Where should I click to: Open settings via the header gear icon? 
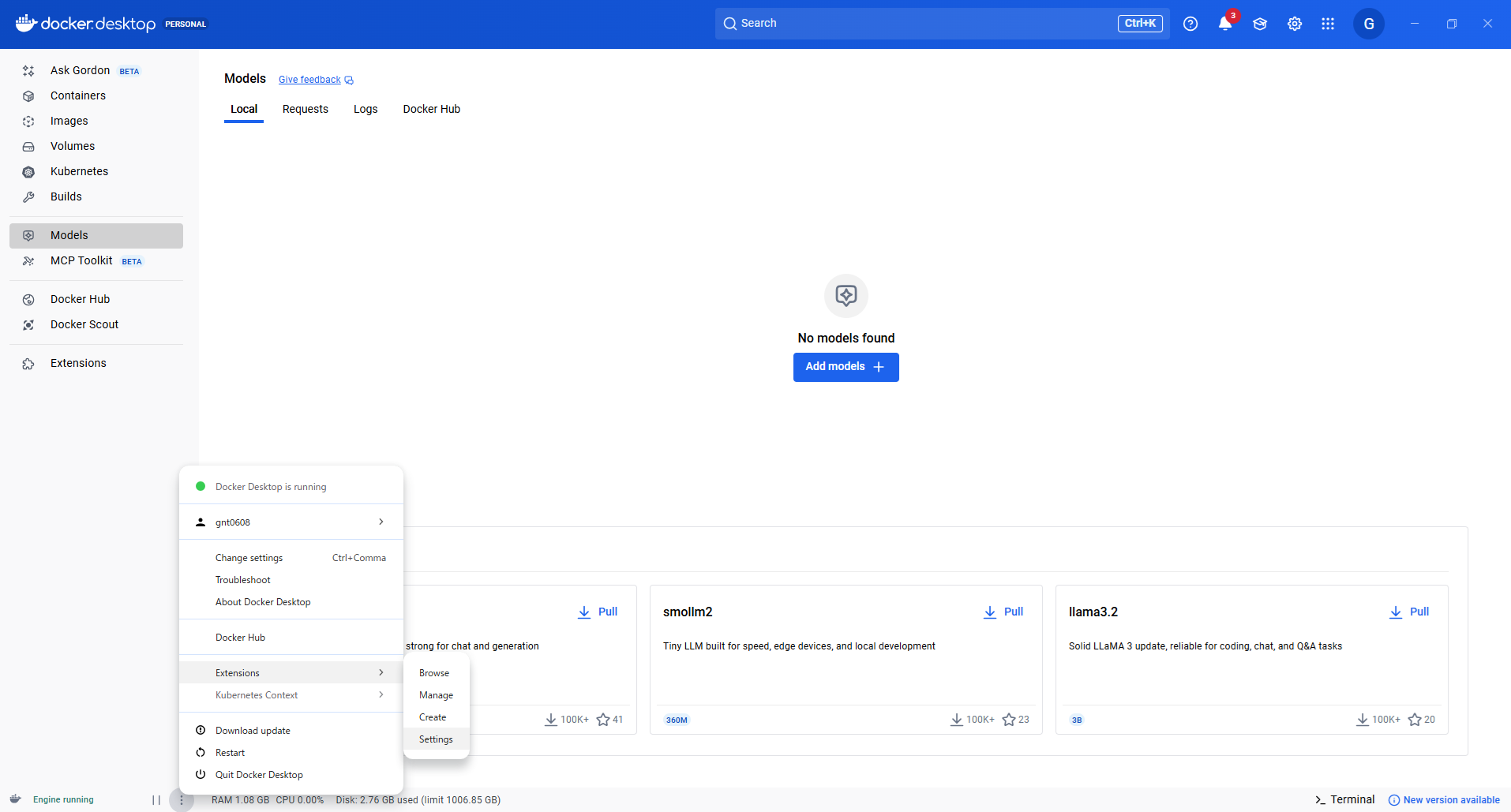pos(1295,24)
